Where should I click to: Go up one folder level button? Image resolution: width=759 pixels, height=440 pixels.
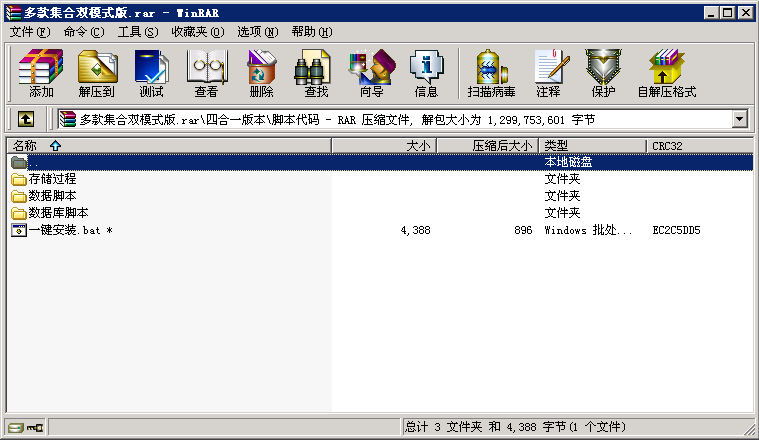26,119
